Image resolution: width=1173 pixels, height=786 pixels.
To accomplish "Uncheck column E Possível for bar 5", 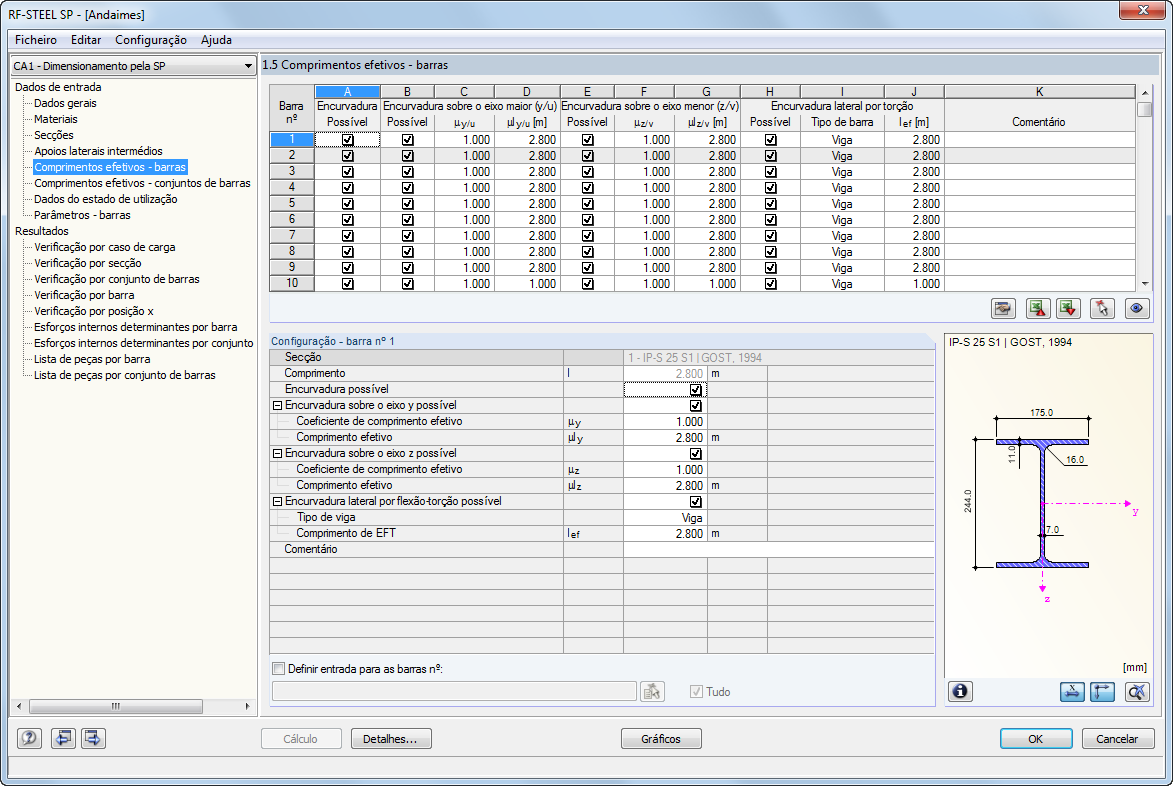I will [587, 203].
